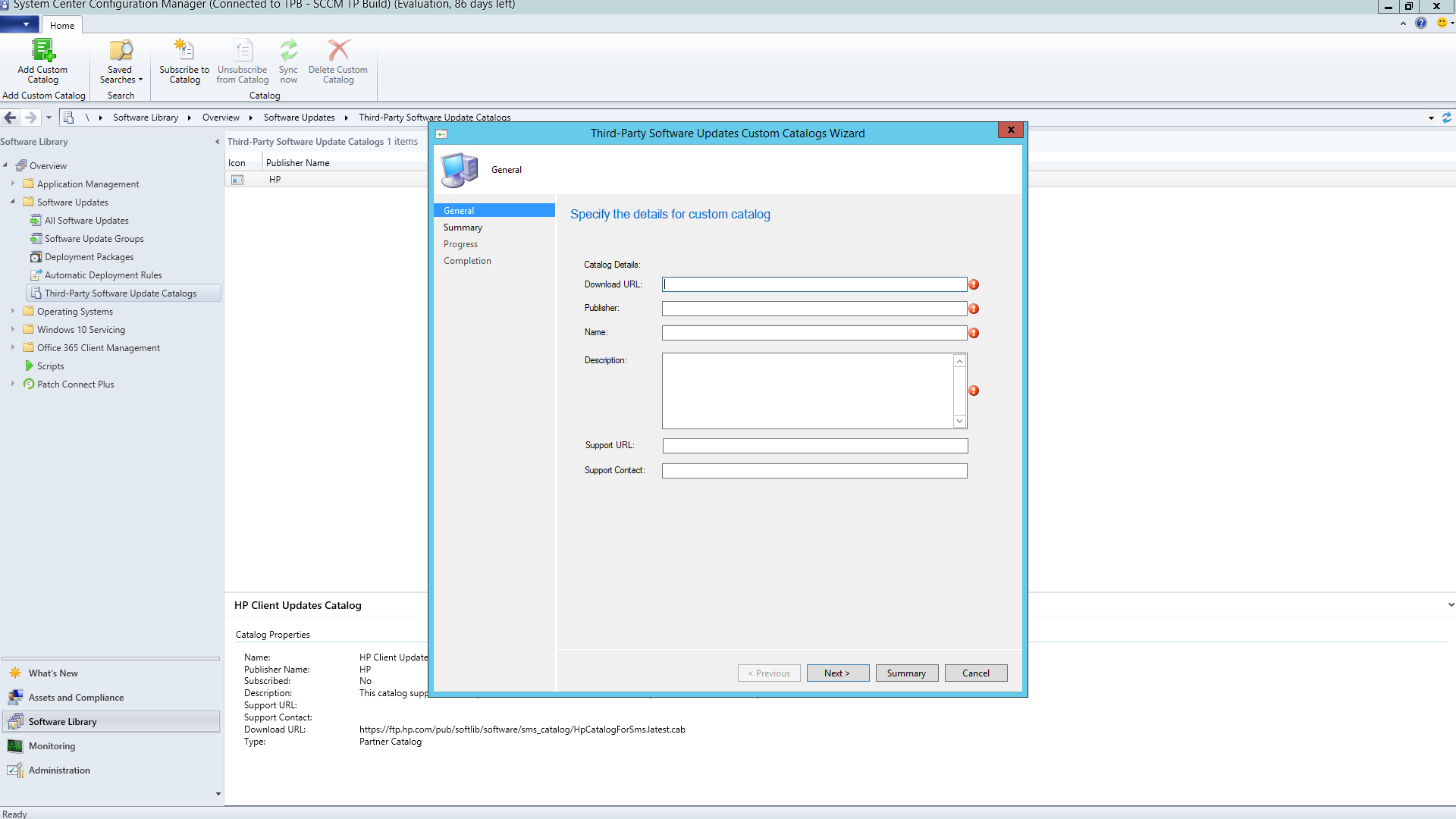
Task: Select the Home ribbon tab
Action: pos(62,25)
